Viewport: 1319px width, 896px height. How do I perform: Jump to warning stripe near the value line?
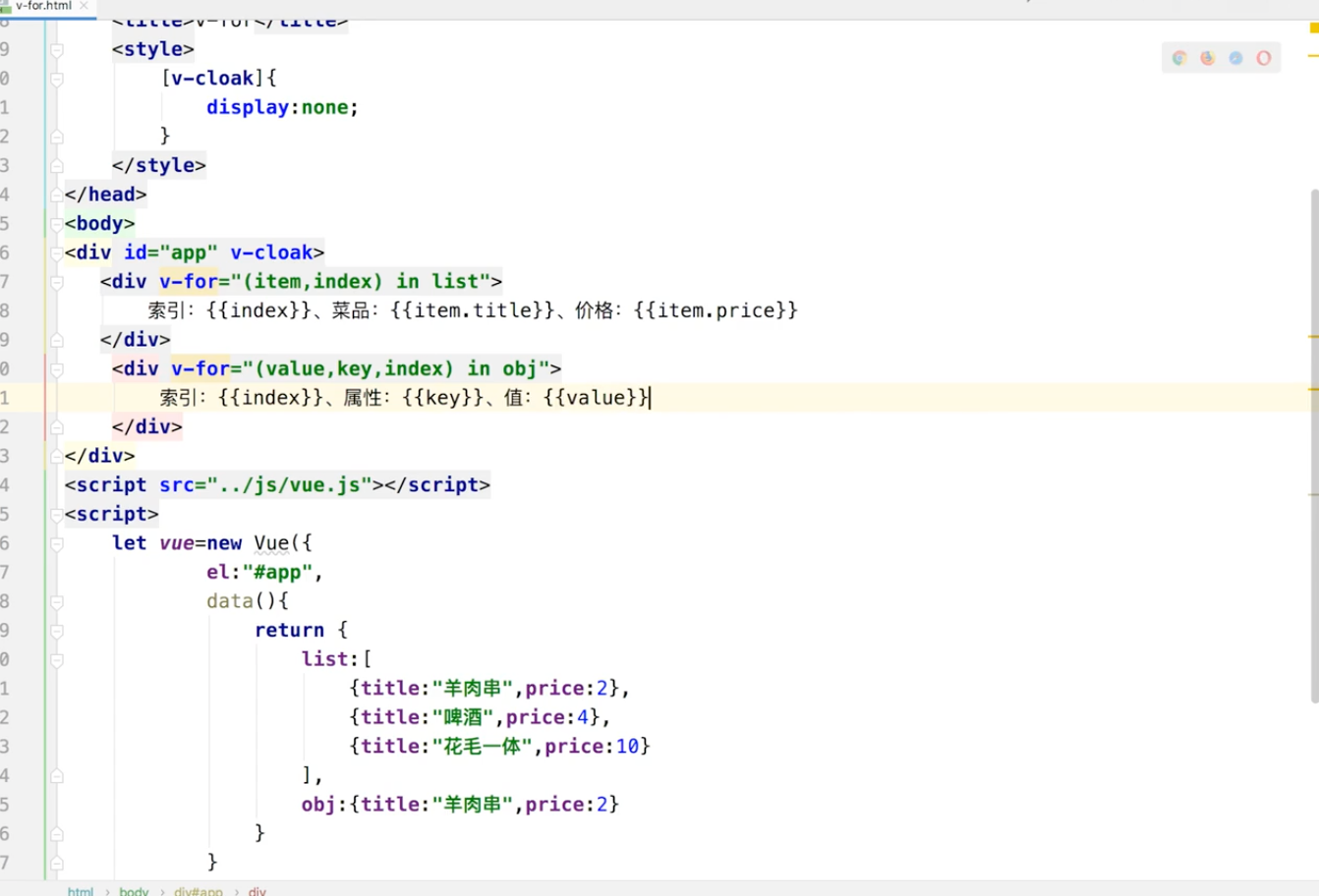(1313, 390)
